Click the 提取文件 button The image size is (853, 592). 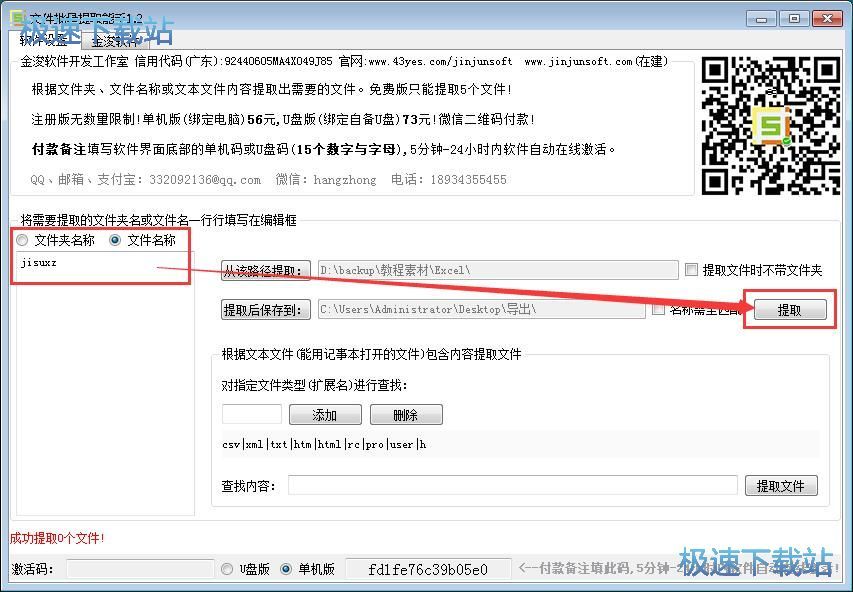pos(781,485)
